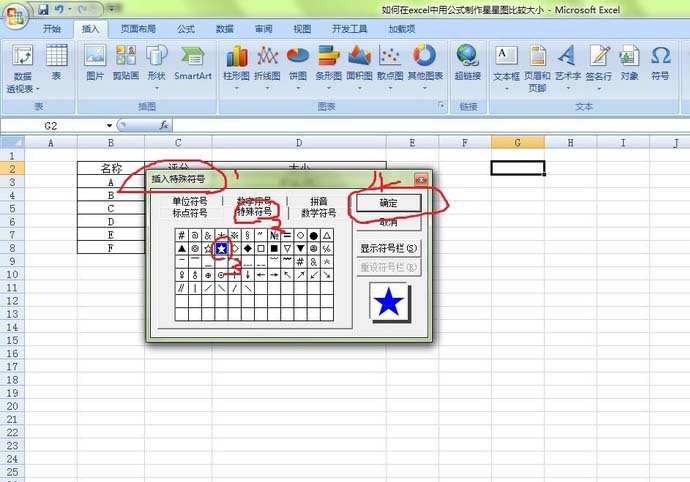Switch to the 页面布局 ribbon tab
Screen dimensions: 690x482
point(138,29)
